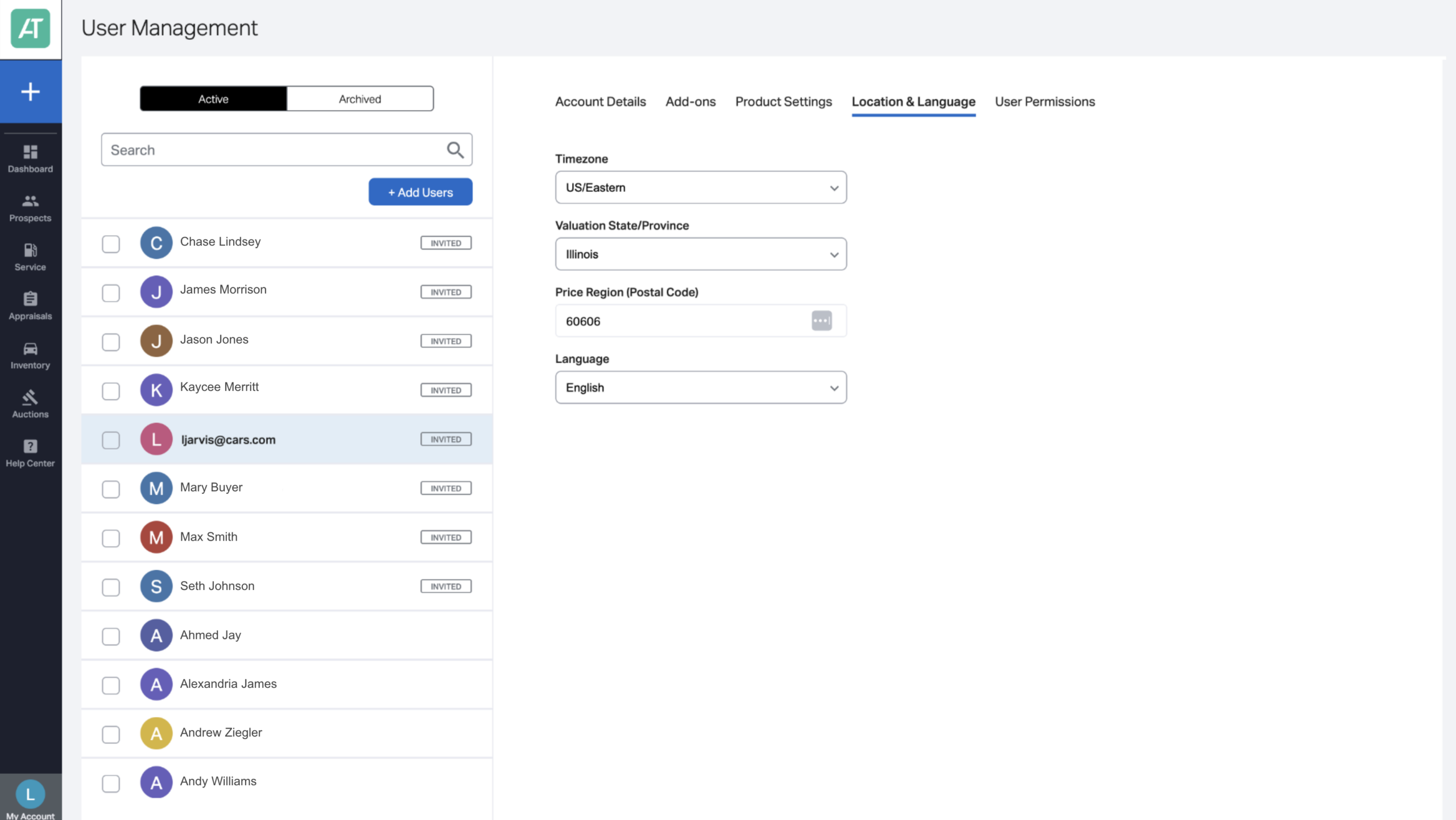Select the Mary Buyer name
Image resolution: width=1456 pixels, height=820 pixels.
(x=211, y=487)
